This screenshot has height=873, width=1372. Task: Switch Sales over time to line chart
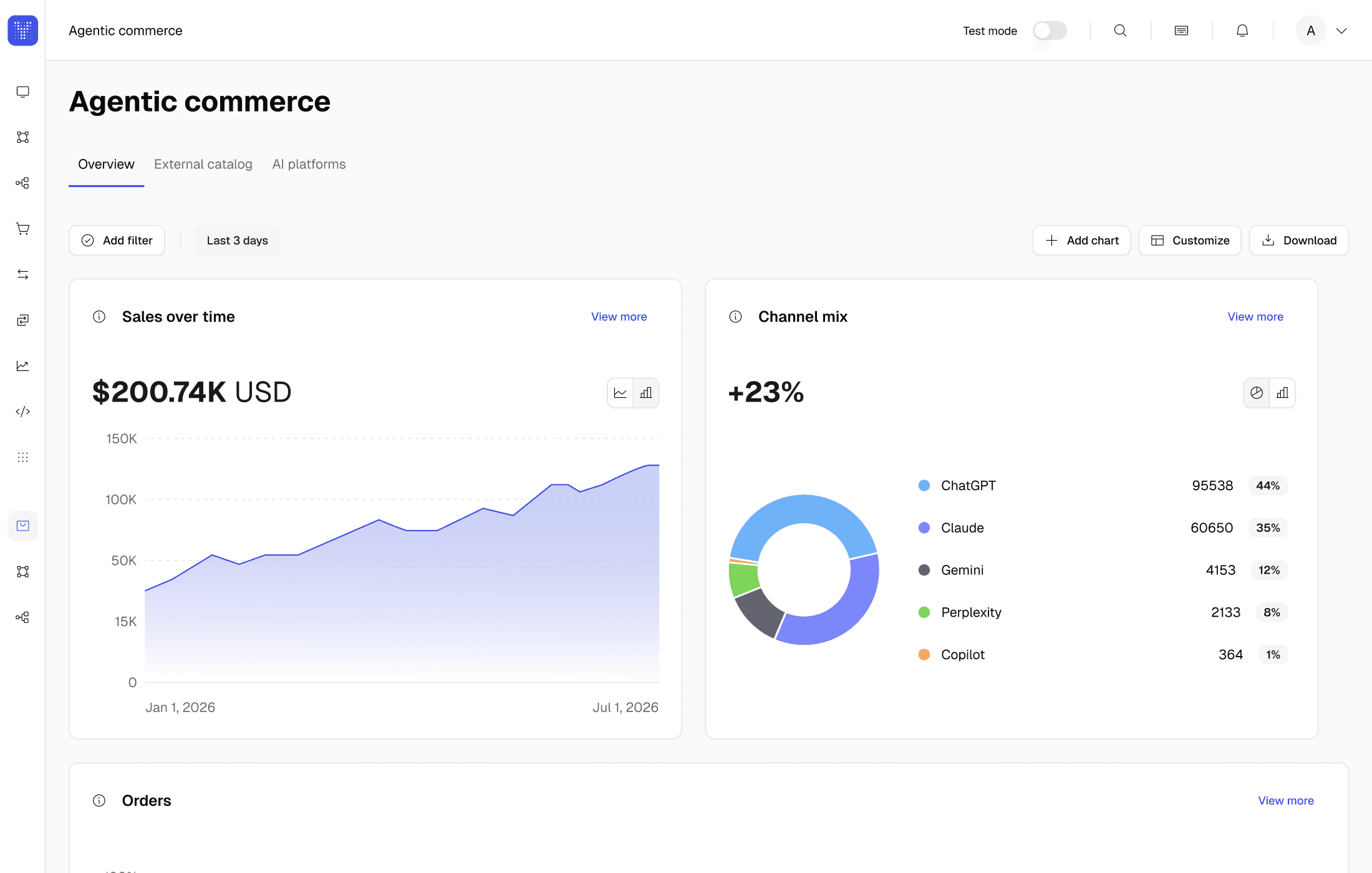coord(621,393)
